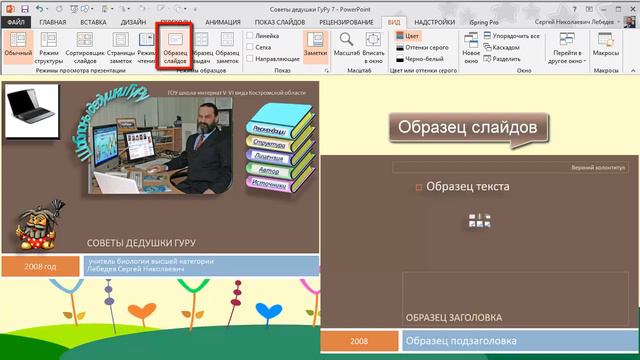Click the Образец текста placeholder
The image size is (640, 360).
tap(468, 187)
